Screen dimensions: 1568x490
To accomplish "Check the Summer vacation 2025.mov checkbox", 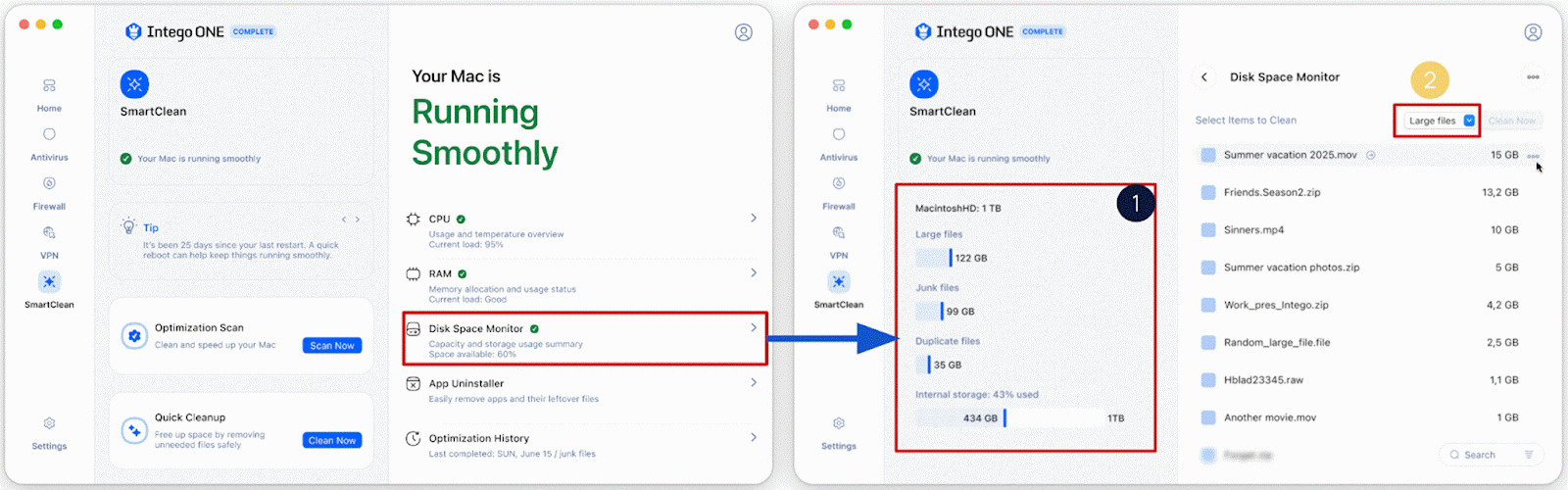I will click(1208, 155).
